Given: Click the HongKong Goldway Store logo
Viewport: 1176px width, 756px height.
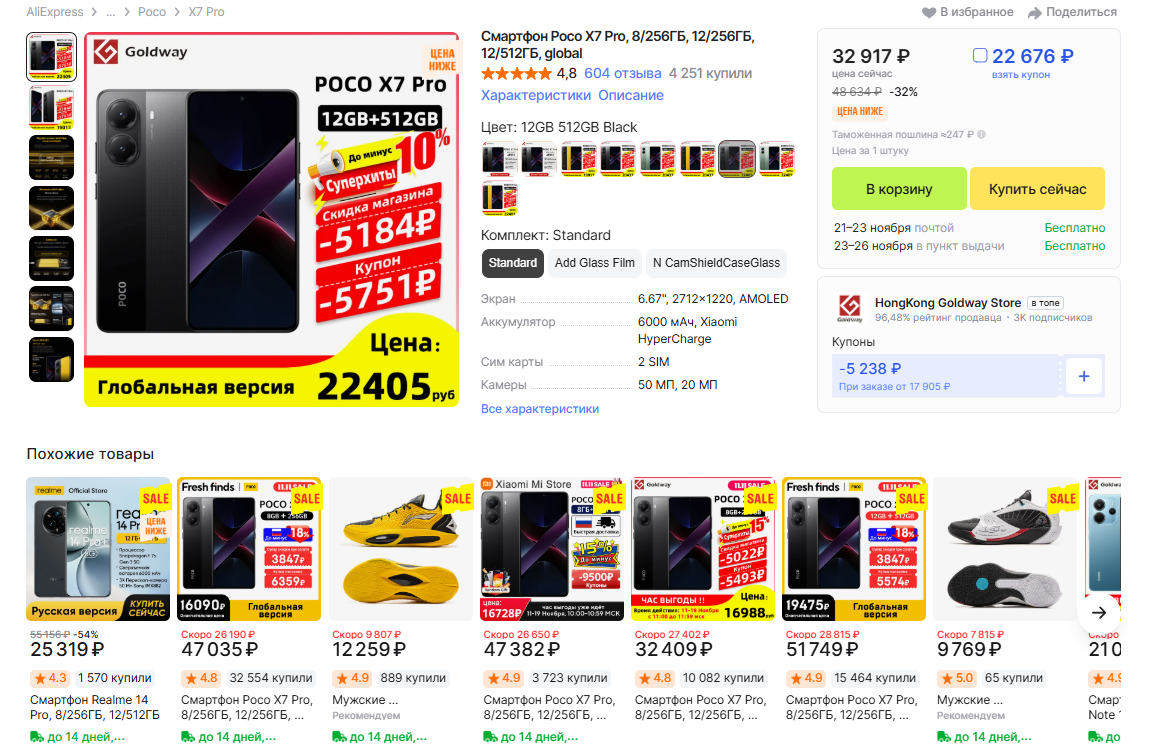Looking at the screenshot, I should click(x=849, y=308).
